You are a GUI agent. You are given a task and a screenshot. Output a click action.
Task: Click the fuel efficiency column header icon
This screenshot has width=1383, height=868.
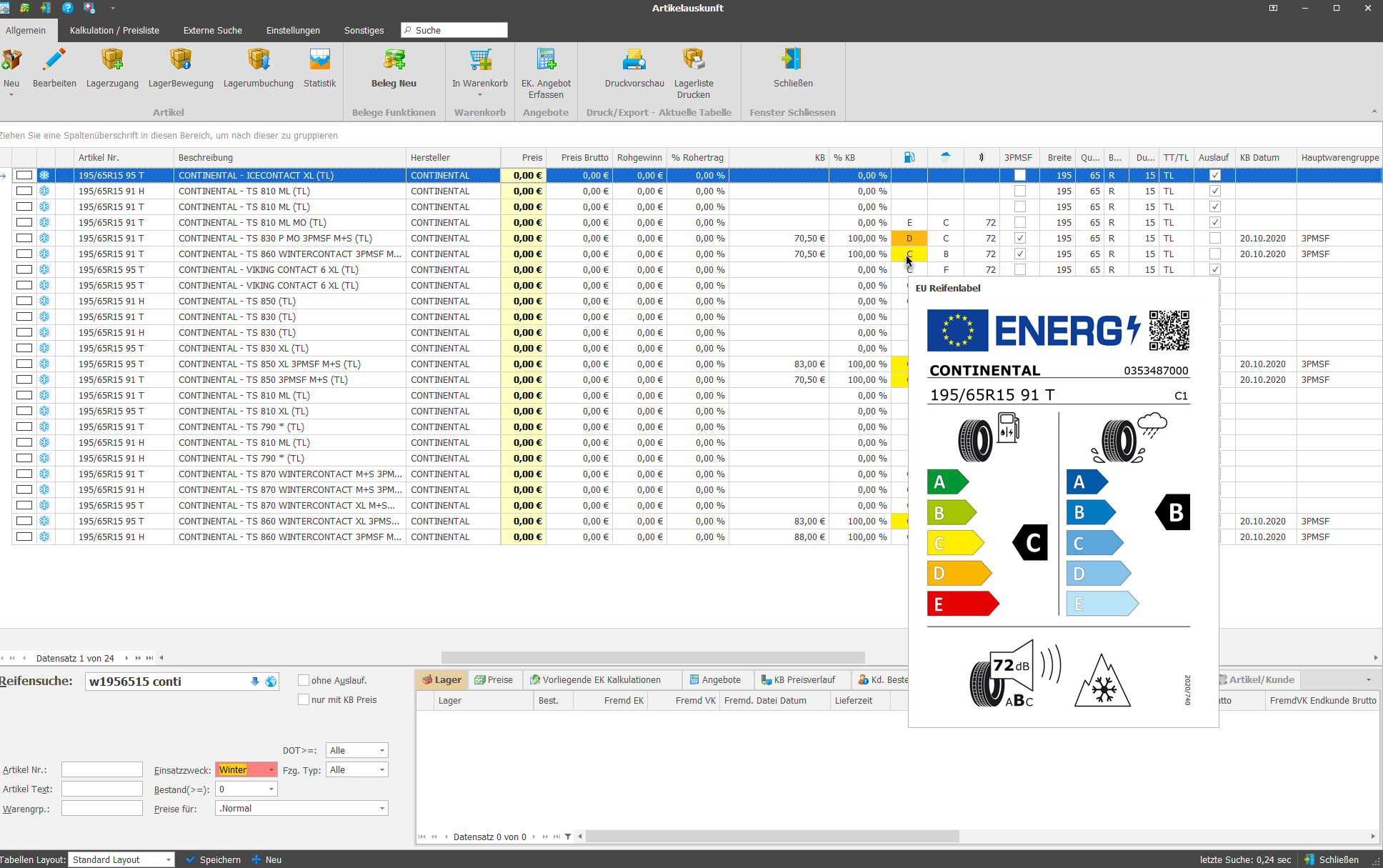pyautogui.click(x=909, y=157)
